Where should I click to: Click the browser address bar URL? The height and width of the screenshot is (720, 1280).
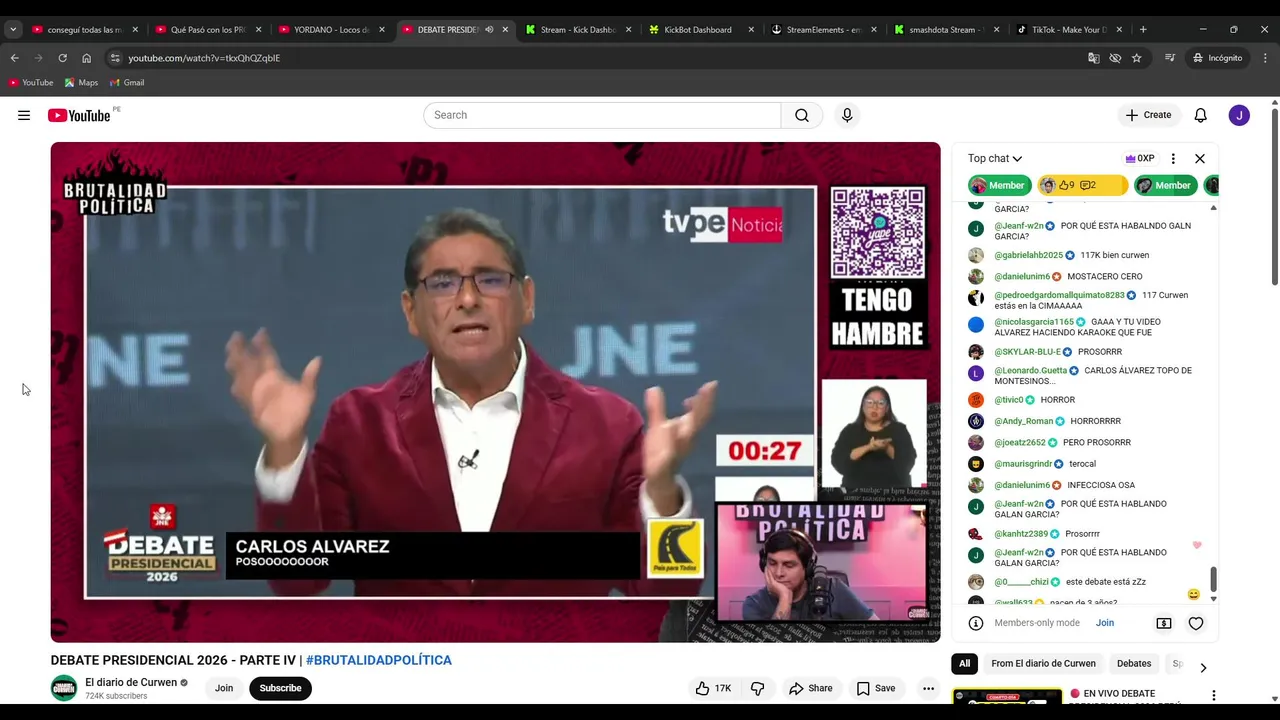tap(204, 58)
